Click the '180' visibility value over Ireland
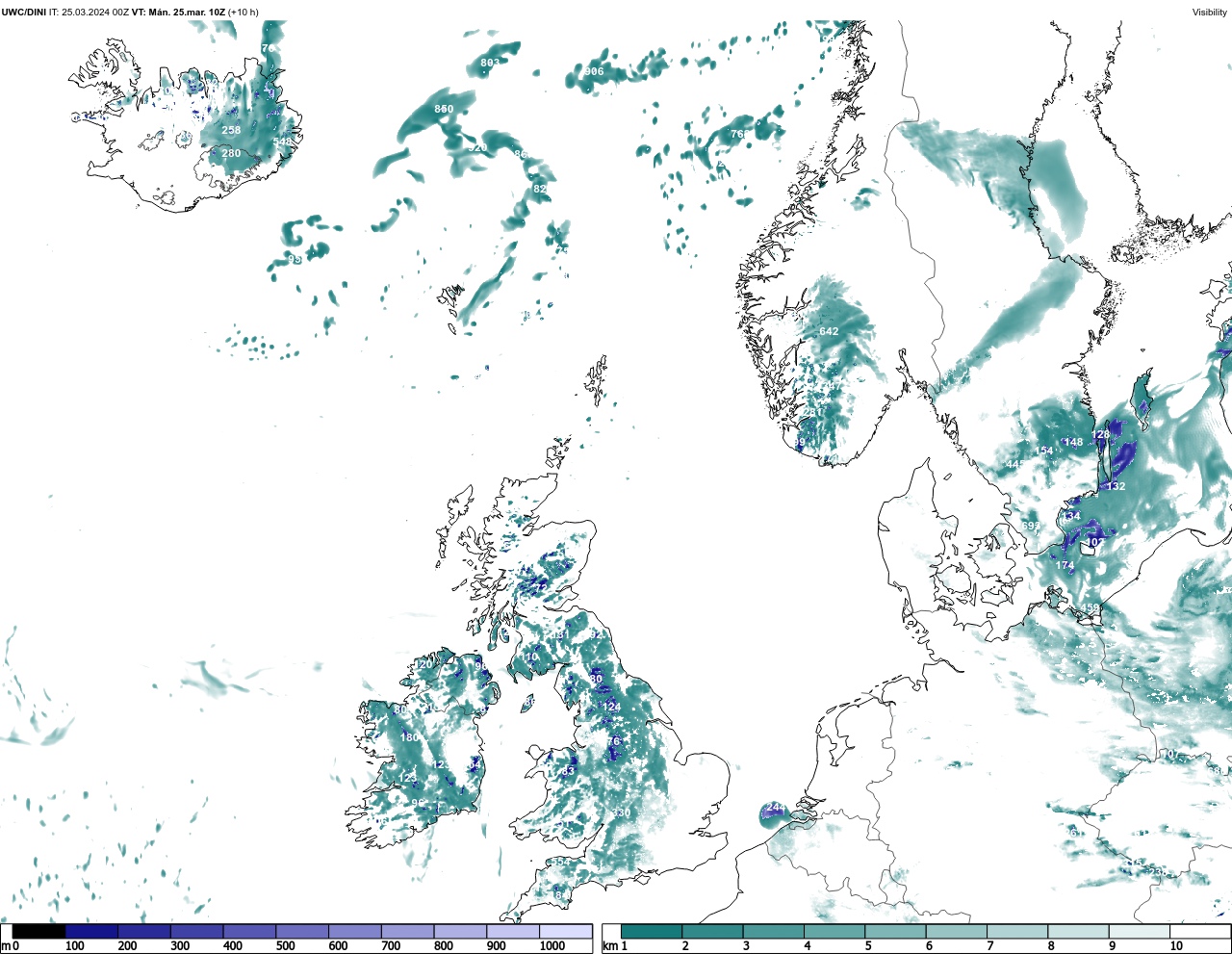1232x954 pixels. pos(409,737)
